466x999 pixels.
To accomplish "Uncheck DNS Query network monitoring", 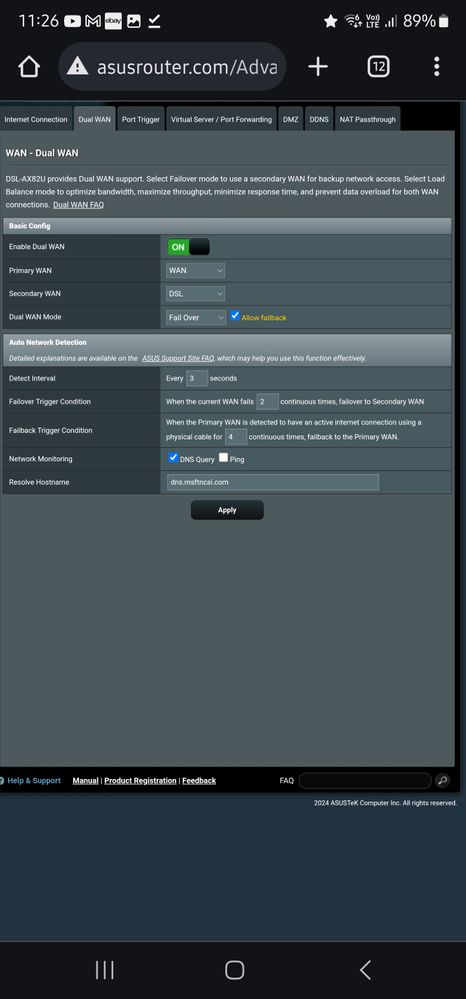I will coord(173,457).
